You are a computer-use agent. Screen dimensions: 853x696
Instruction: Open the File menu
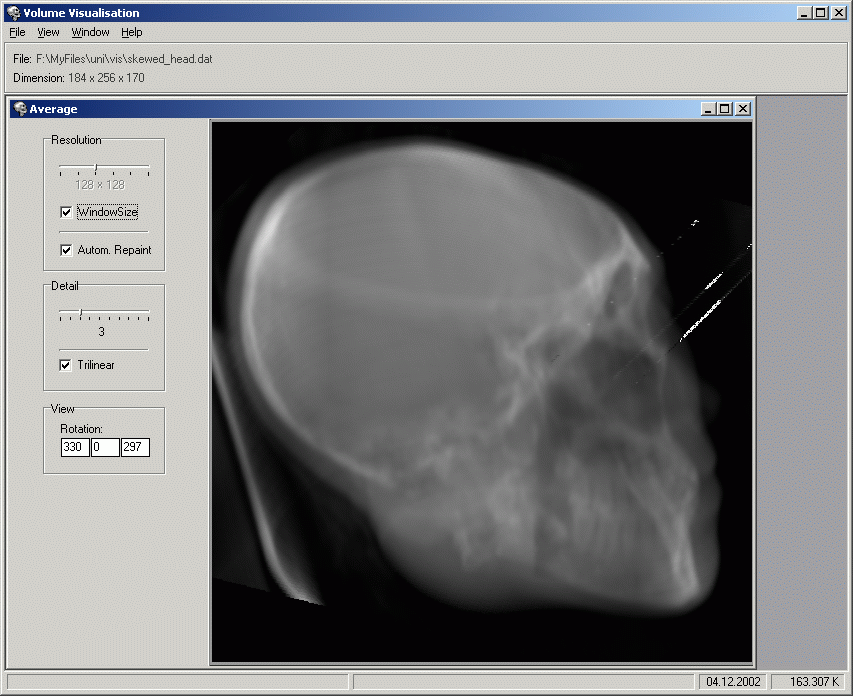tap(17, 32)
